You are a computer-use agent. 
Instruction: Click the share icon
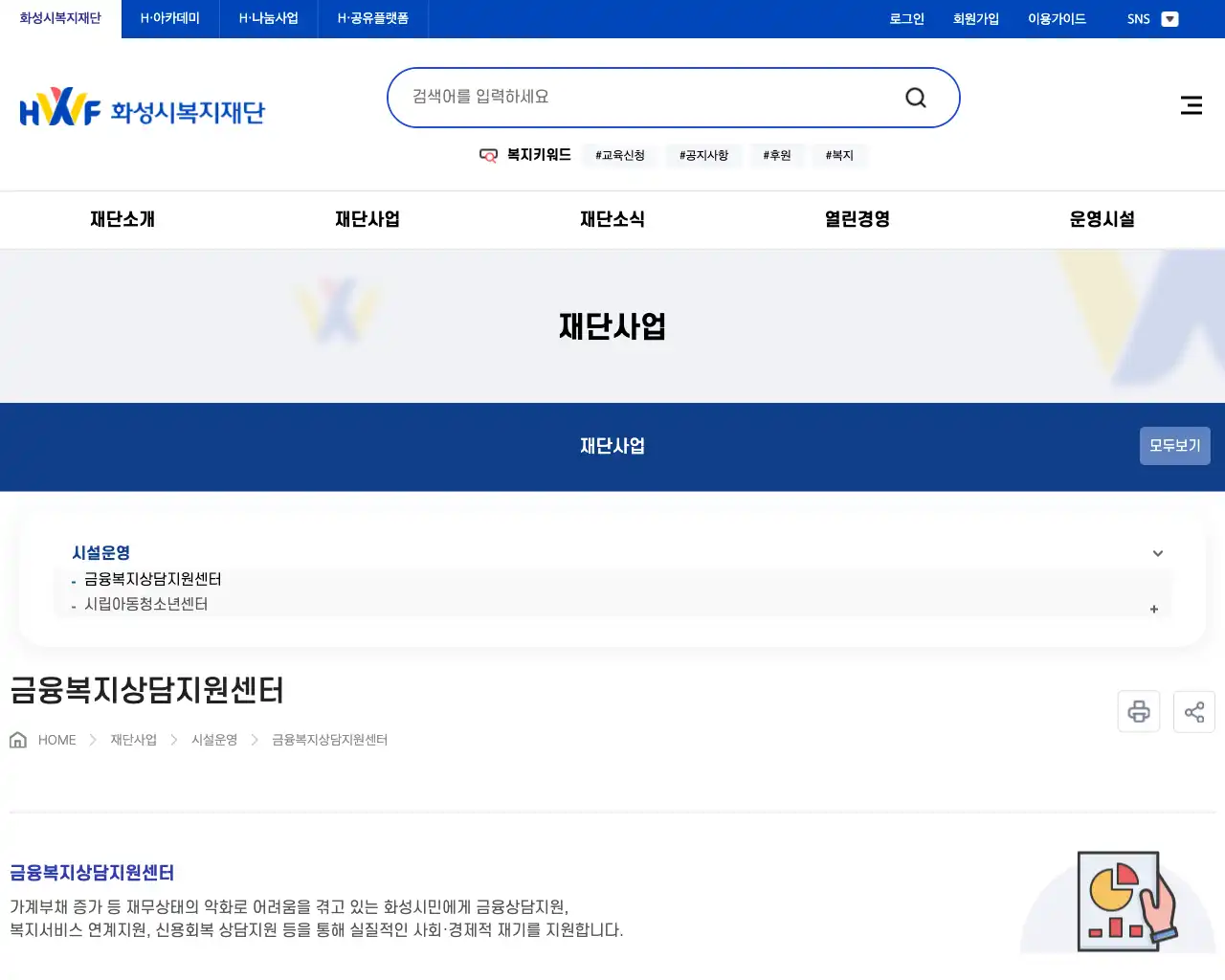[1193, 711]
